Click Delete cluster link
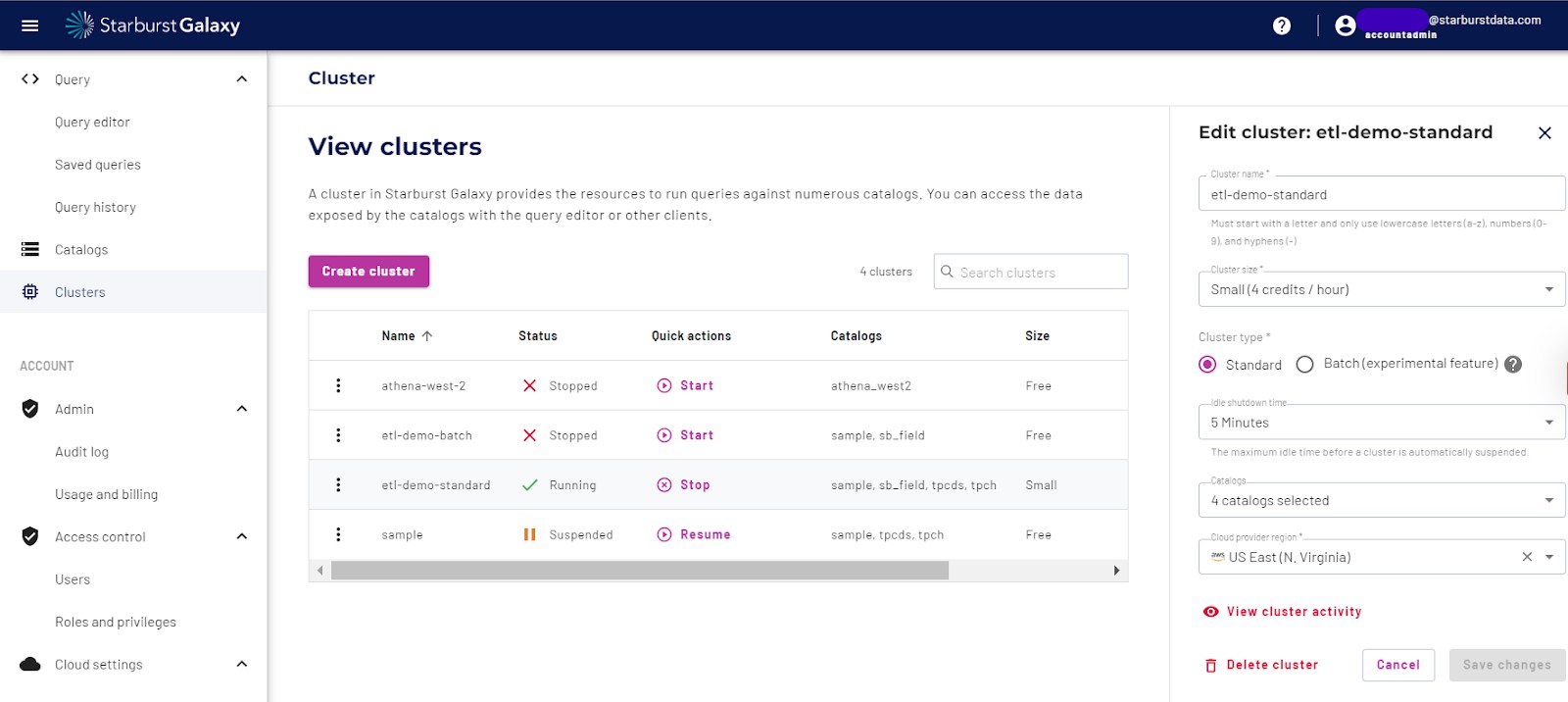The image size is (1568, 702). click(1272, 665)
